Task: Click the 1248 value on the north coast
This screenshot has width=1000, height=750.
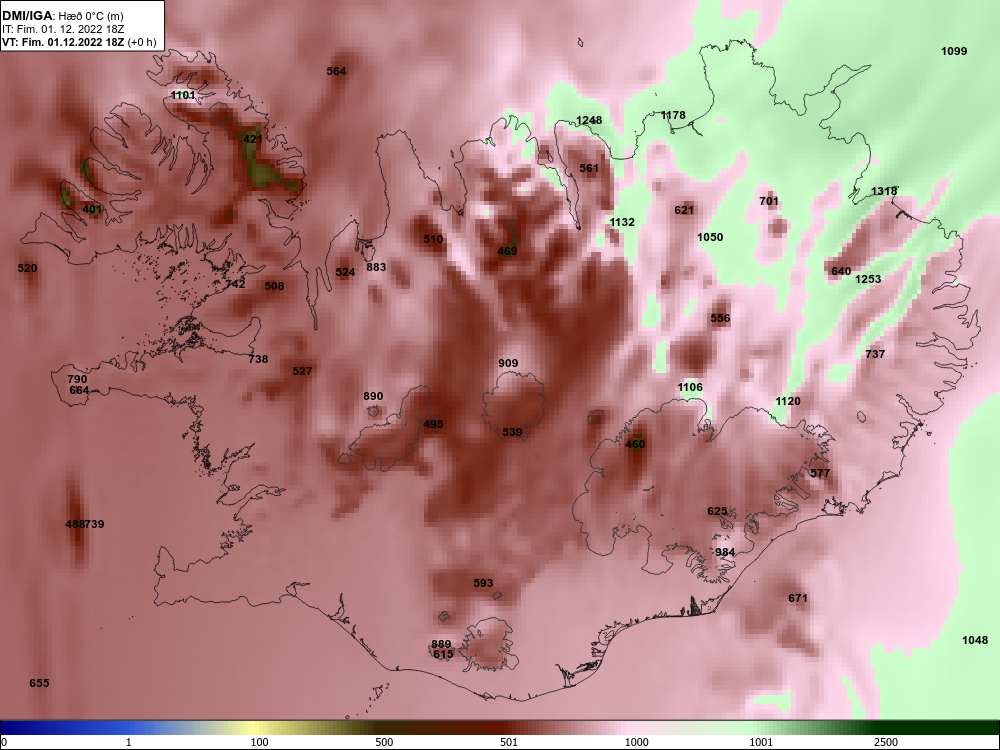Action: click(x=589, y=120)
